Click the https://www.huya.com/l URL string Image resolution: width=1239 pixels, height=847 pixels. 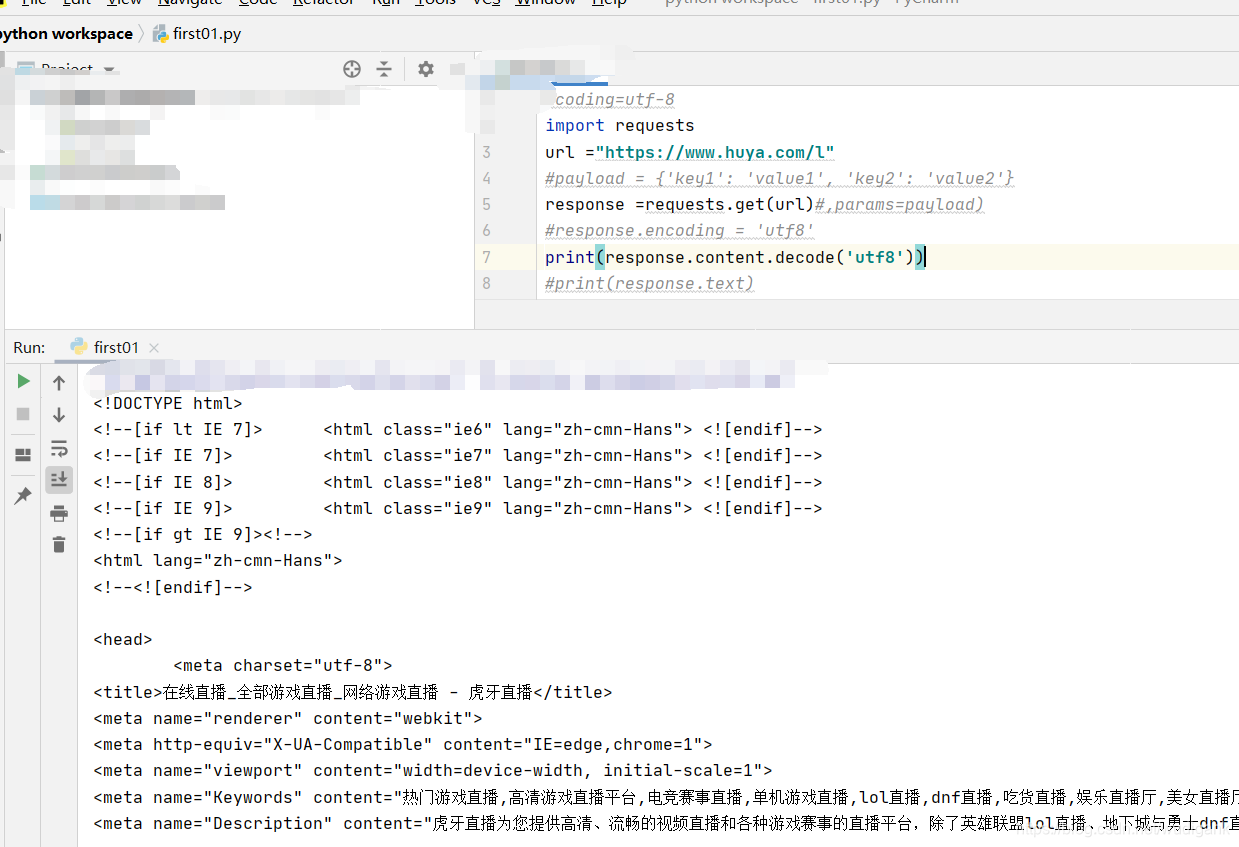(x=715, y=152)
